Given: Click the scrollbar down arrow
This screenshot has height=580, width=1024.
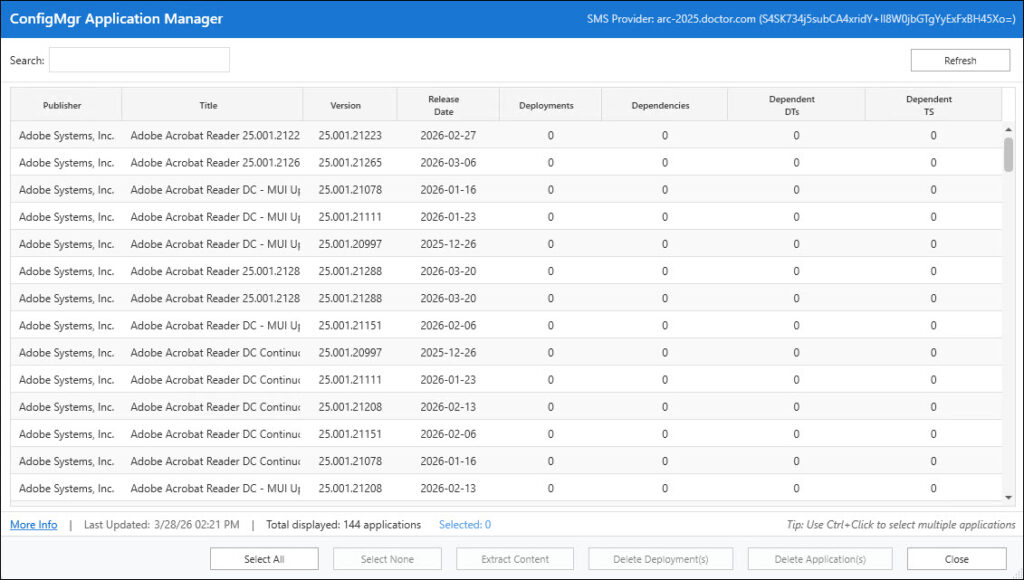Looking at the screenshot, I should (x=1008, y=498).
